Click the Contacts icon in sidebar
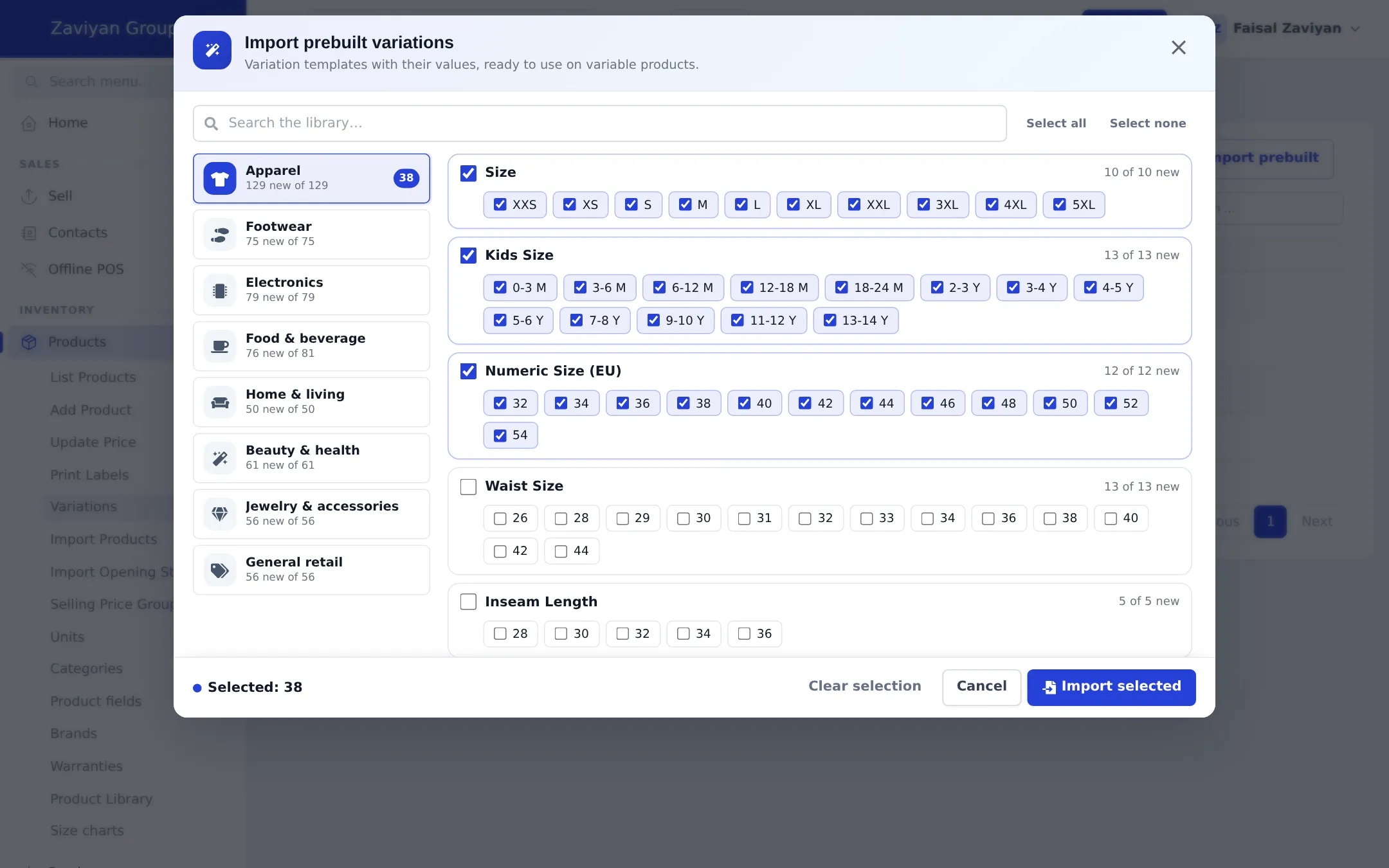 [x=29, y=233]
